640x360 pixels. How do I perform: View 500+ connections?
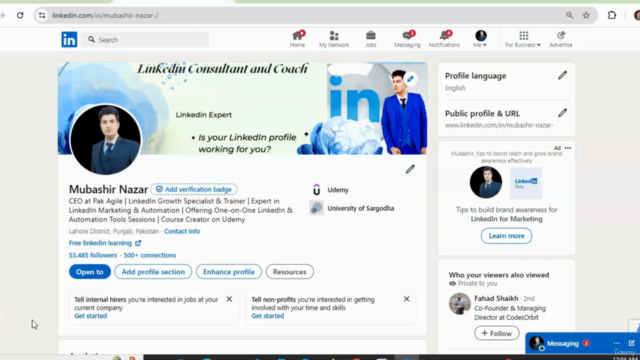(x=150, y=255)
